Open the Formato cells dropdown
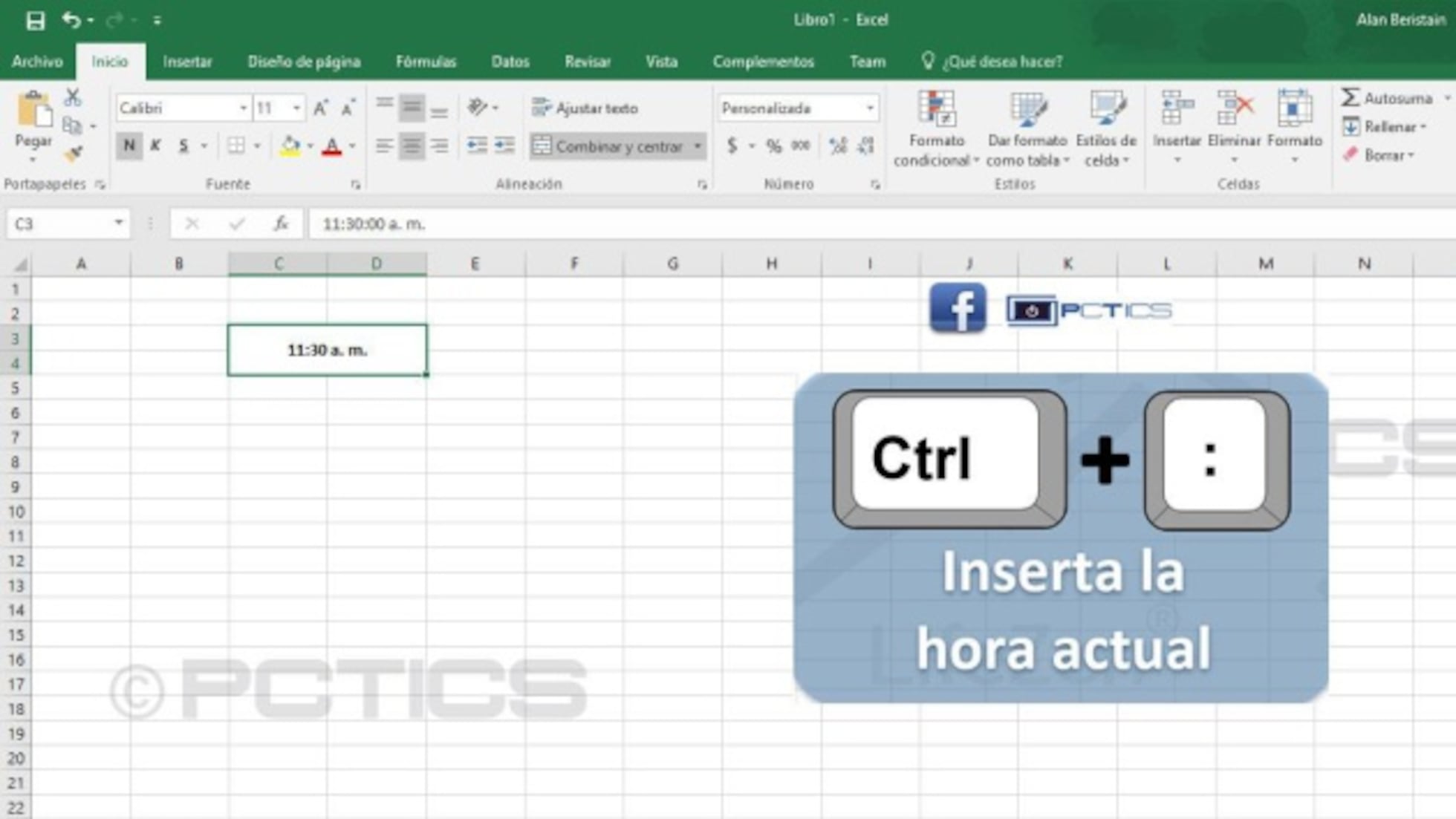The width and height of the screenshot is (1456, 819). tap(1294, 128)
